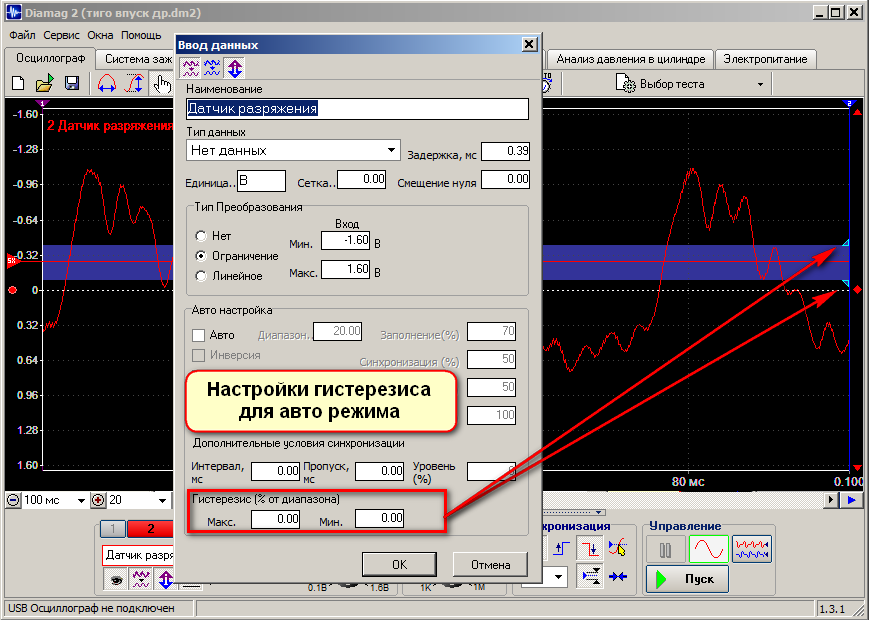Enable the 'Авто' checkbox
869x620 pixels.
pos(198,335)
